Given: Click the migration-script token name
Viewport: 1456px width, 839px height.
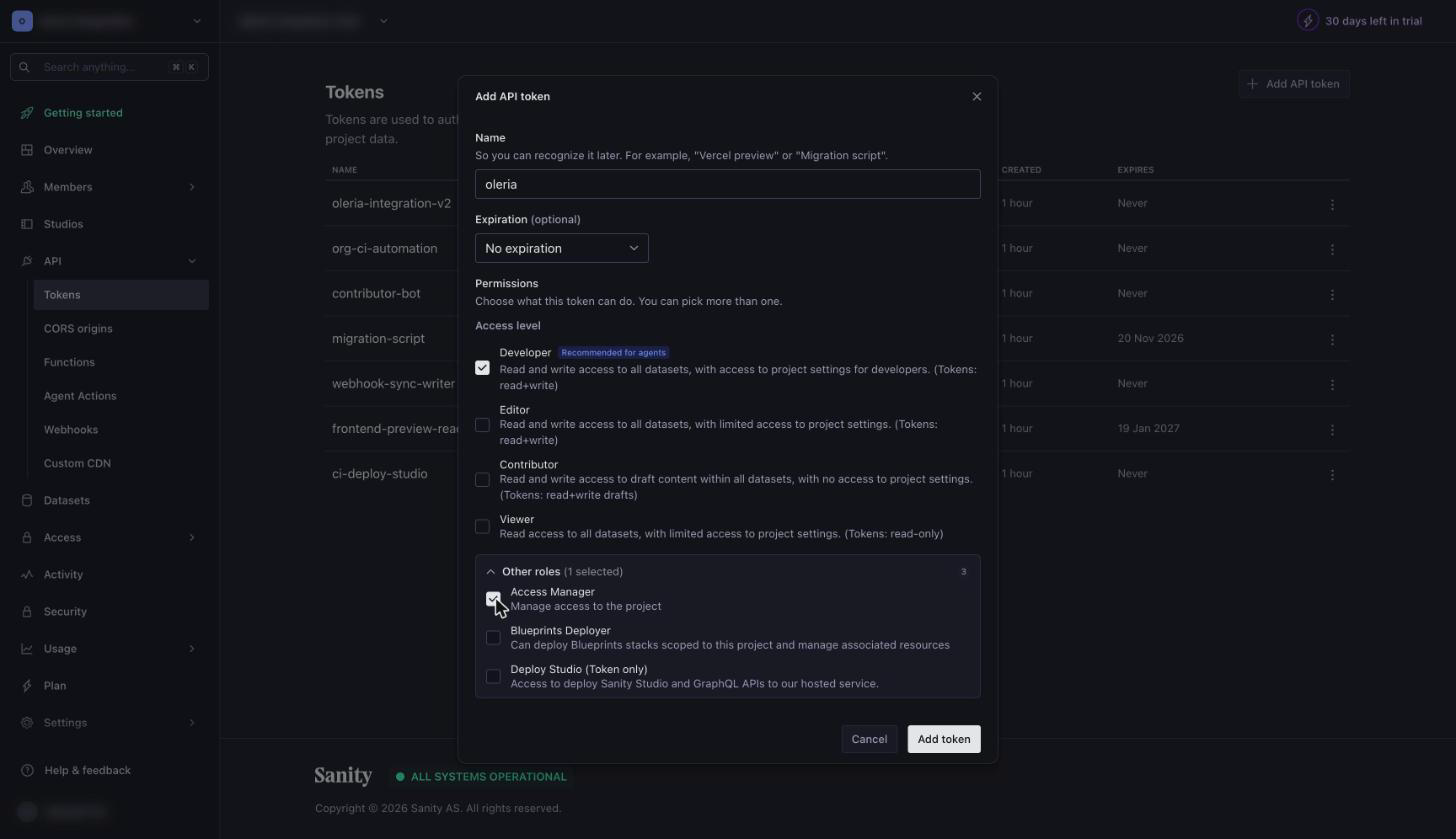Looking at the screenshot, I should tap(378, 339).
